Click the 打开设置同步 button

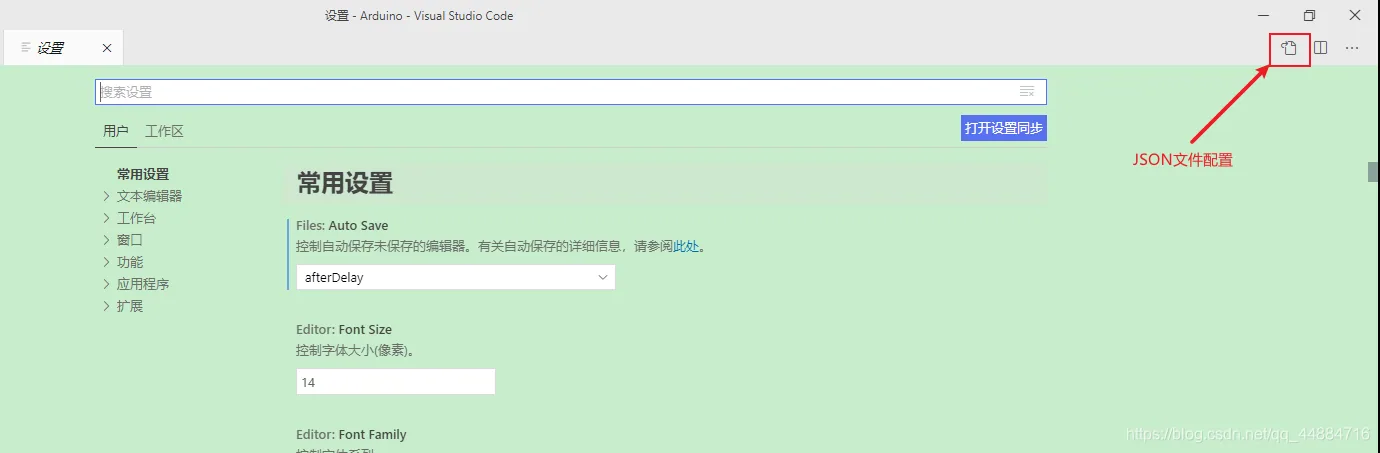coord(1003,128)
